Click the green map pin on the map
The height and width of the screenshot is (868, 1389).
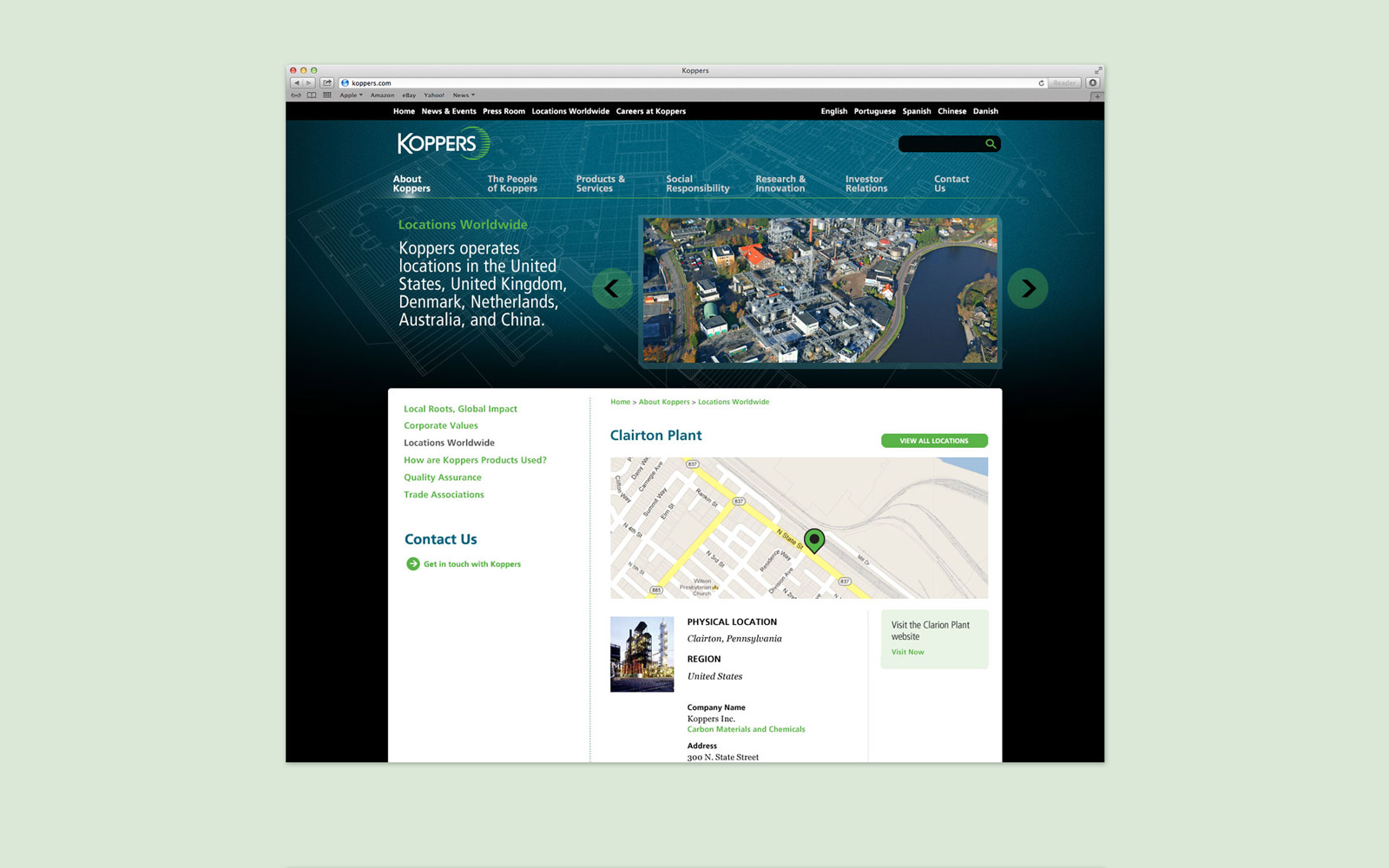pyautogui.click(x=813, y=541)
